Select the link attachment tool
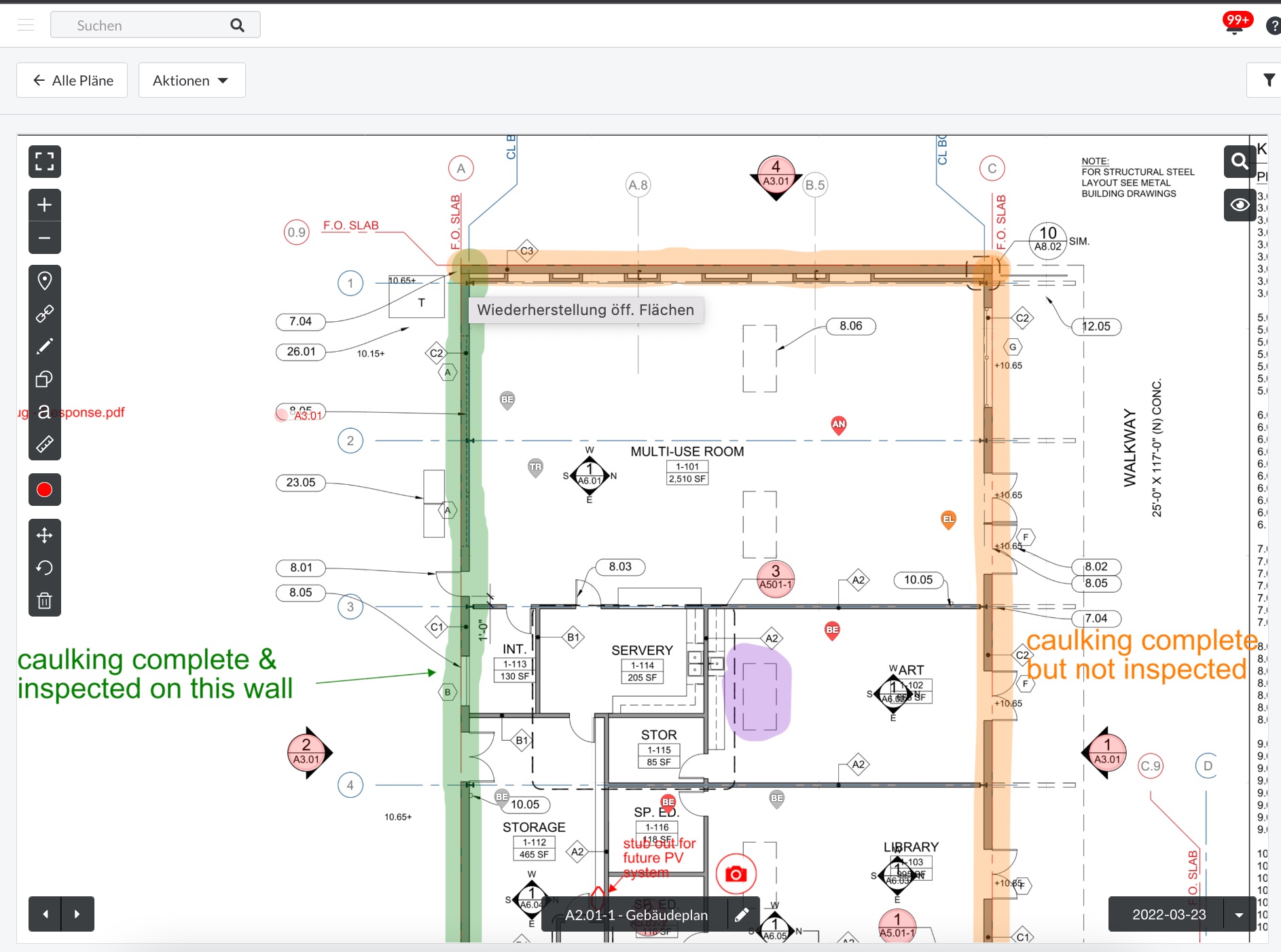Viewport: 1281px width, 952px height. pos(44,314)
